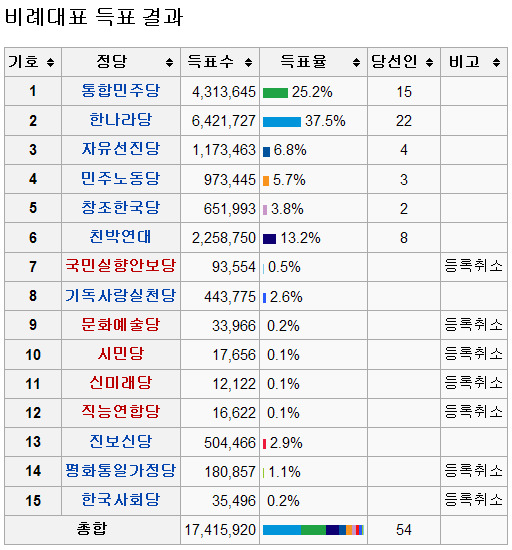
Task: Click the light blue 37.5% vote bar
Action: (282, 122)
